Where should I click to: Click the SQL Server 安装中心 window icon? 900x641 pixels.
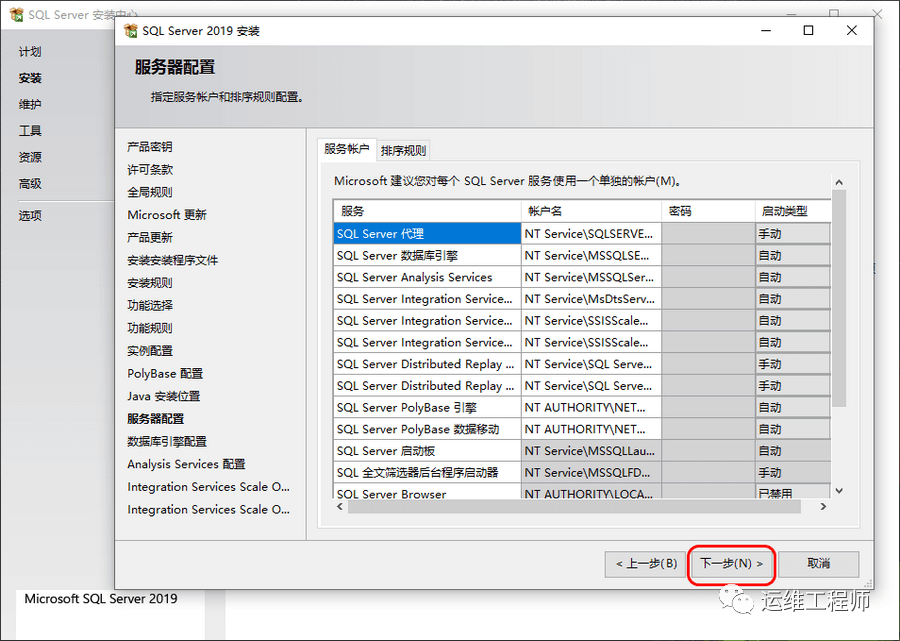[17, 14]
